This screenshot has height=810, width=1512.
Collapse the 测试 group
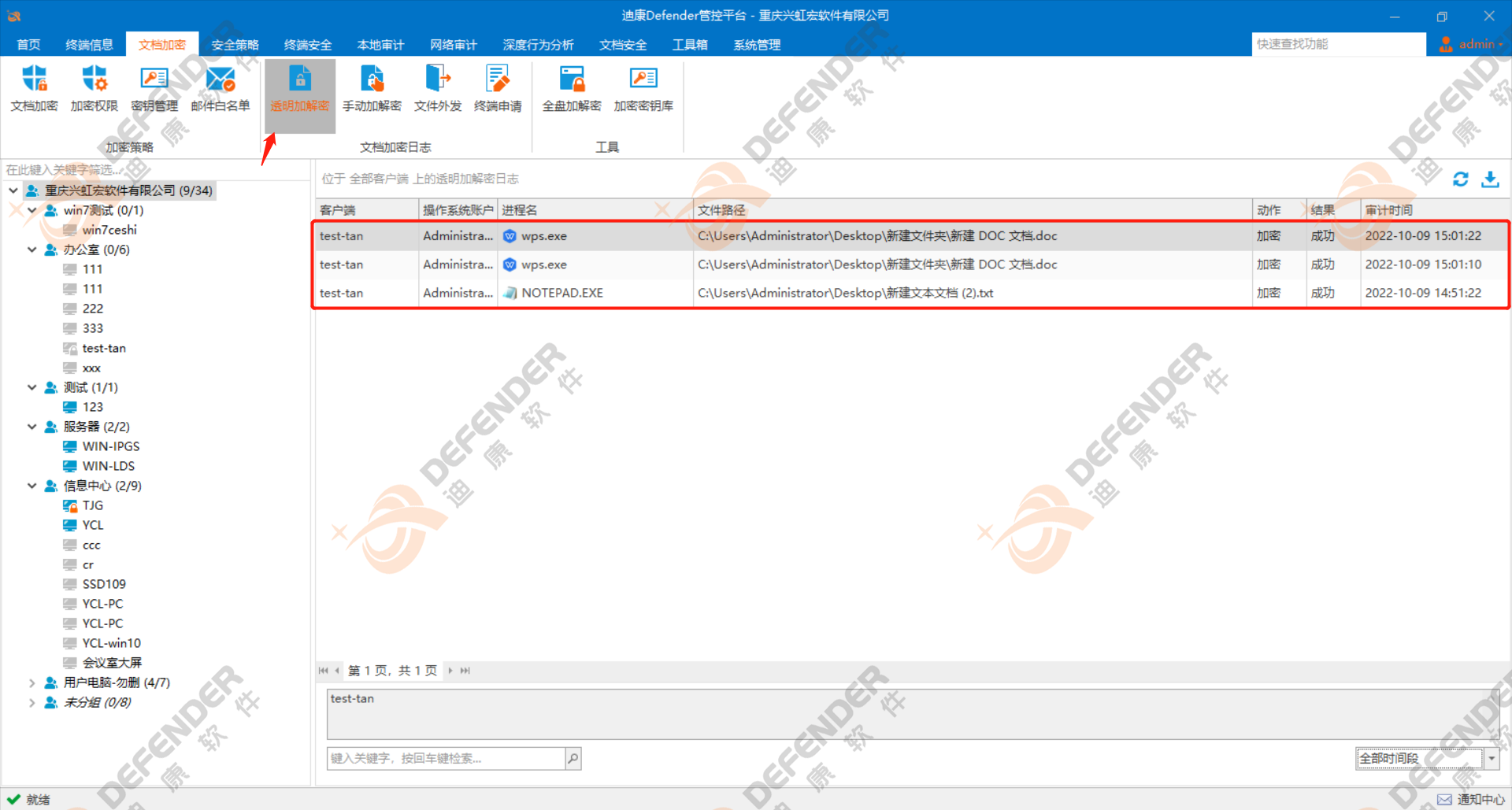click(x=32, y=387)
